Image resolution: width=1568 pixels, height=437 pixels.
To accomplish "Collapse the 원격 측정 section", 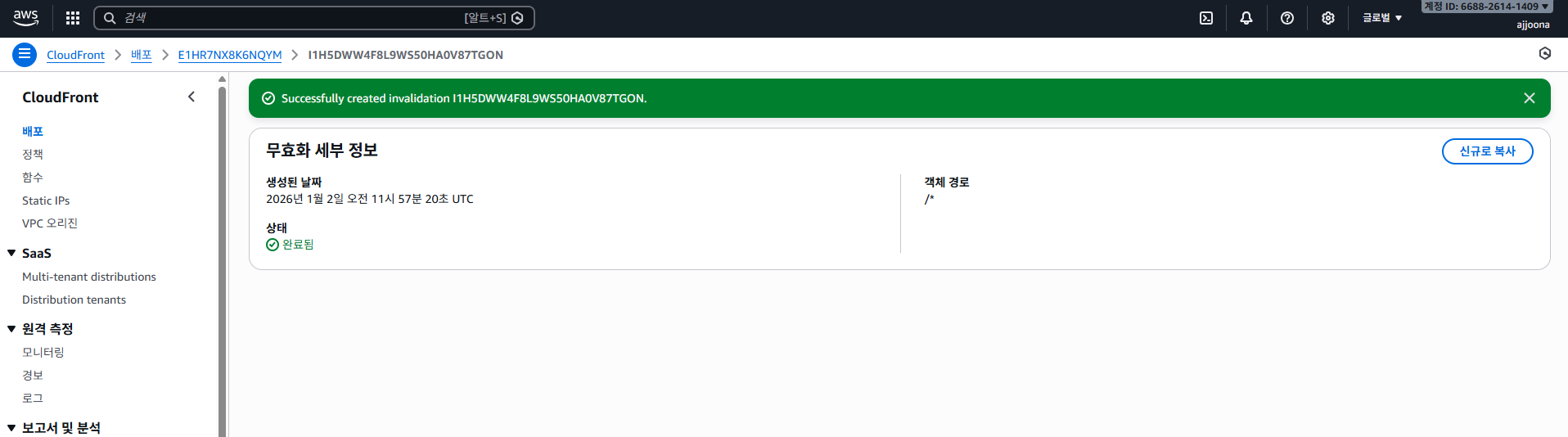I will pos(11,329).
